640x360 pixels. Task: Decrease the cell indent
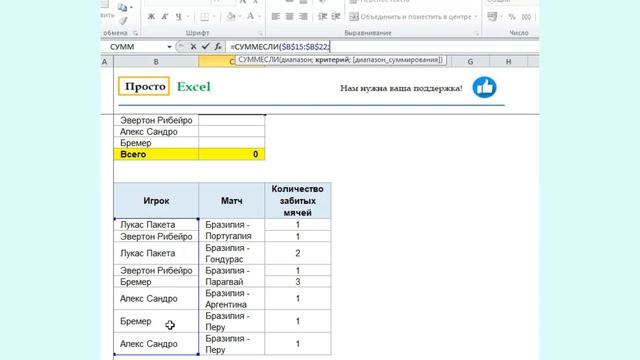tap(322, 17)
